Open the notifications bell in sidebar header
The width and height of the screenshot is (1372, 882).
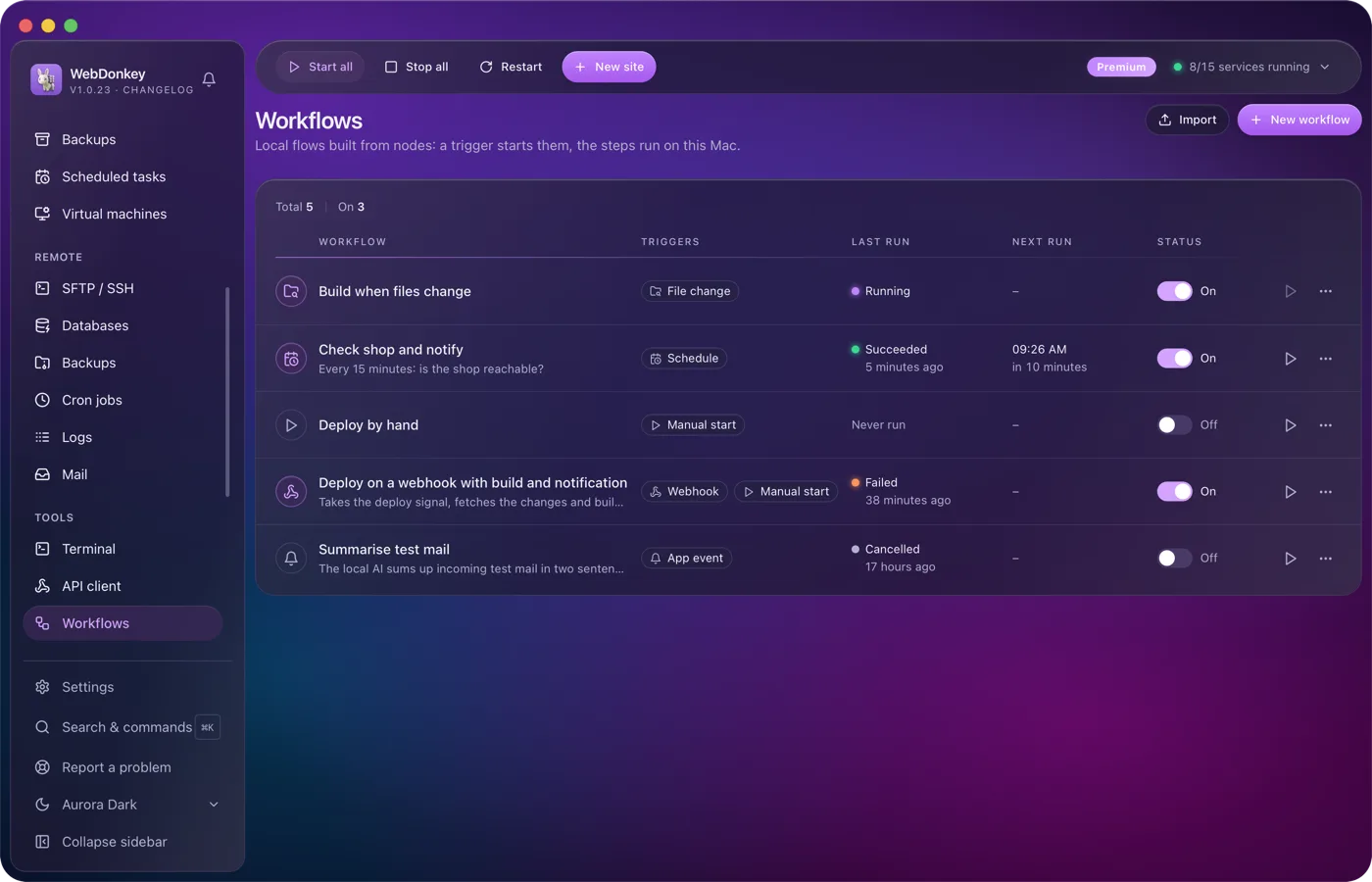point(209,79)
